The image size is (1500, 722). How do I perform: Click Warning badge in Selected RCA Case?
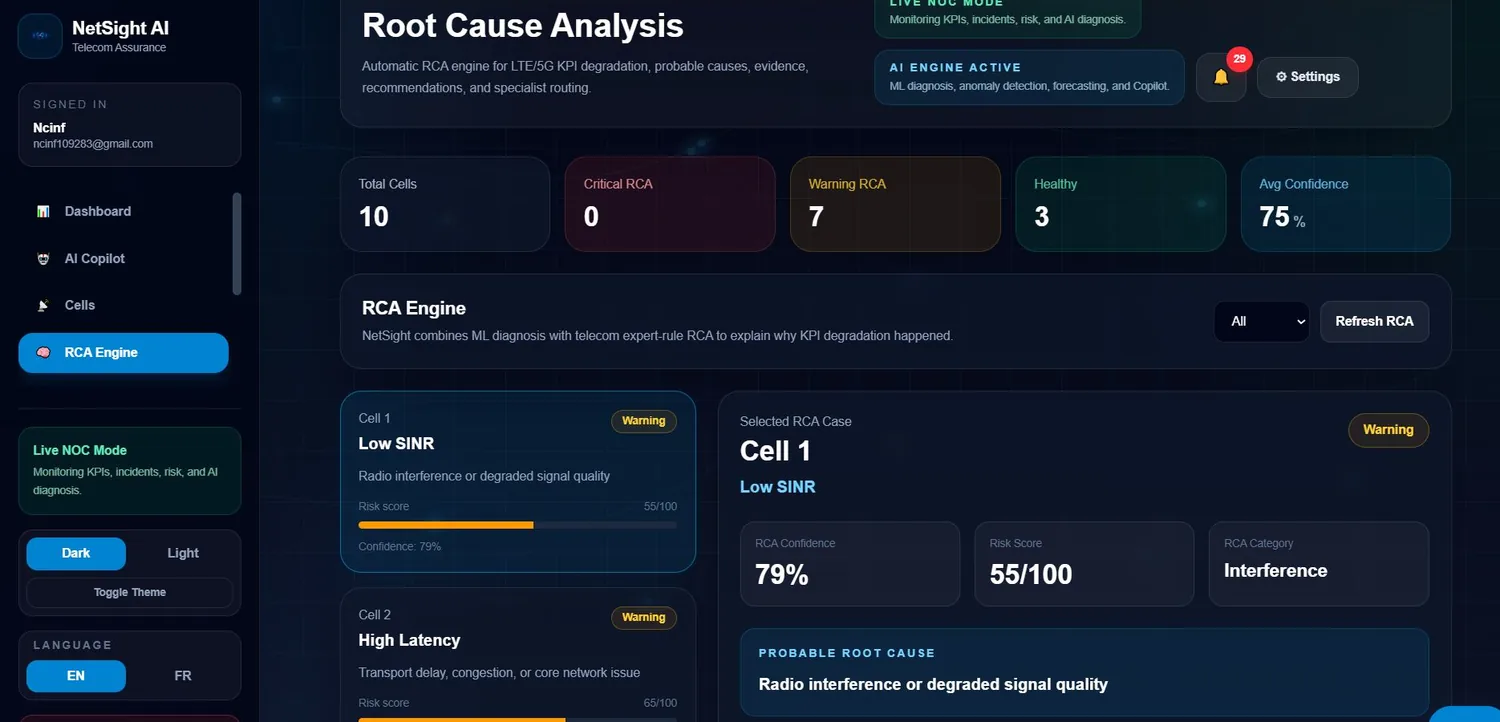tap(1388, 430)
